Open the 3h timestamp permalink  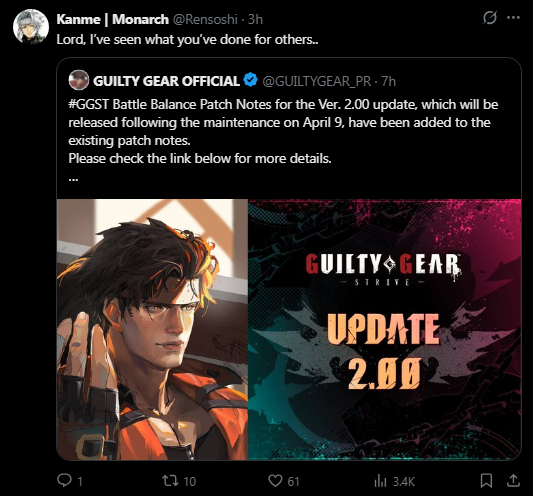pos(255,19)
